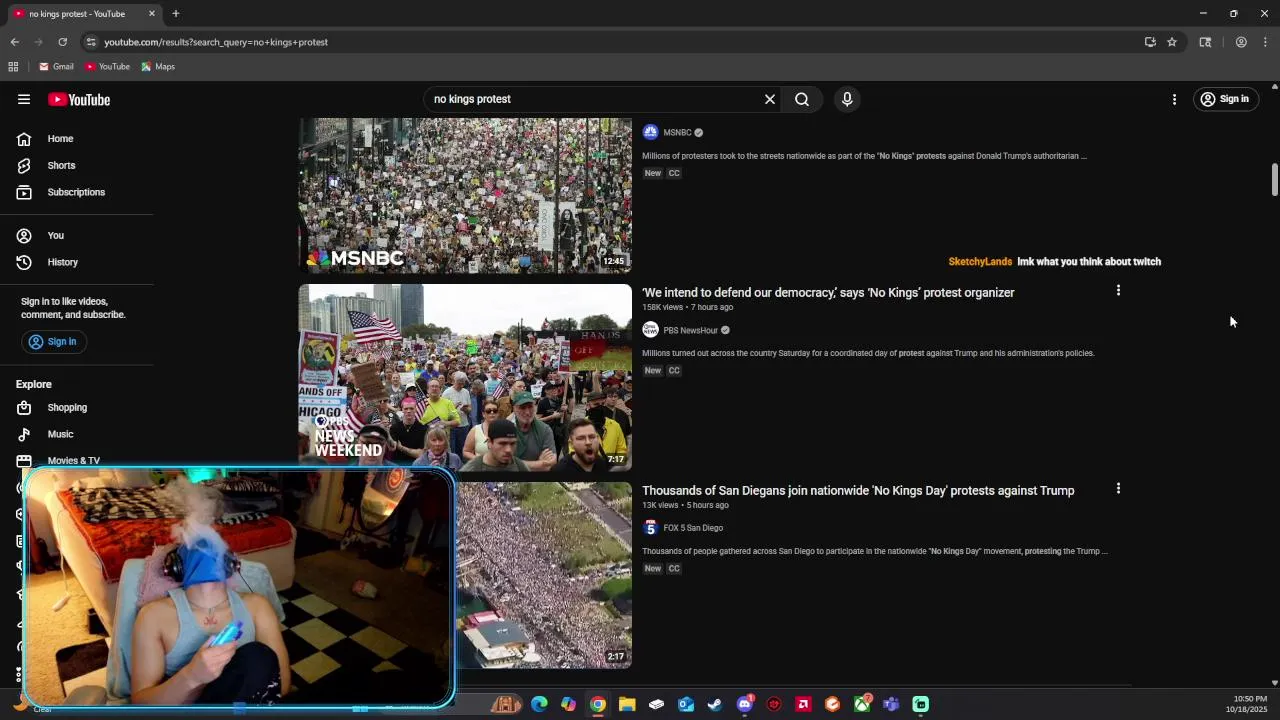The width and height of the screenshot is (1280, 720).
Task: Open YouTube settings three-dot menu
Action: (1174, 99)
